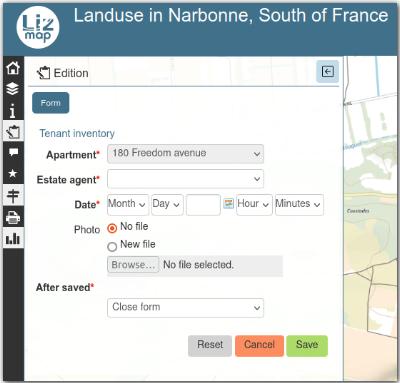
Task: Open the layers panel icon
Action: click(13, 89)
